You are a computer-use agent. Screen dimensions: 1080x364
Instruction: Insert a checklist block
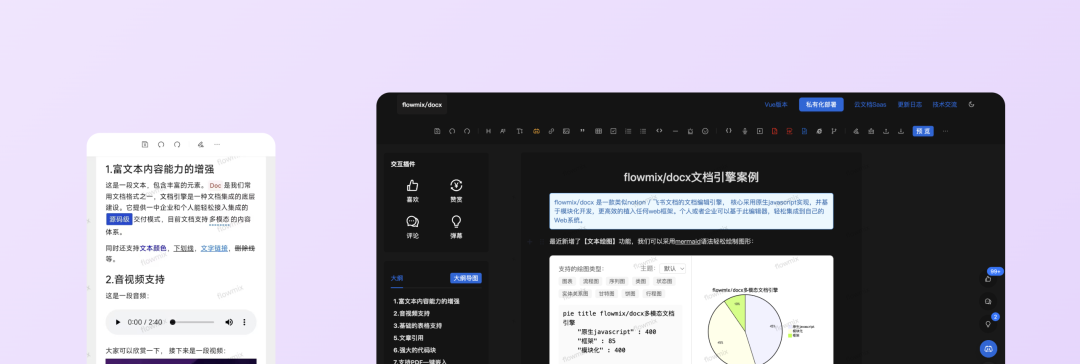(613, 131)
